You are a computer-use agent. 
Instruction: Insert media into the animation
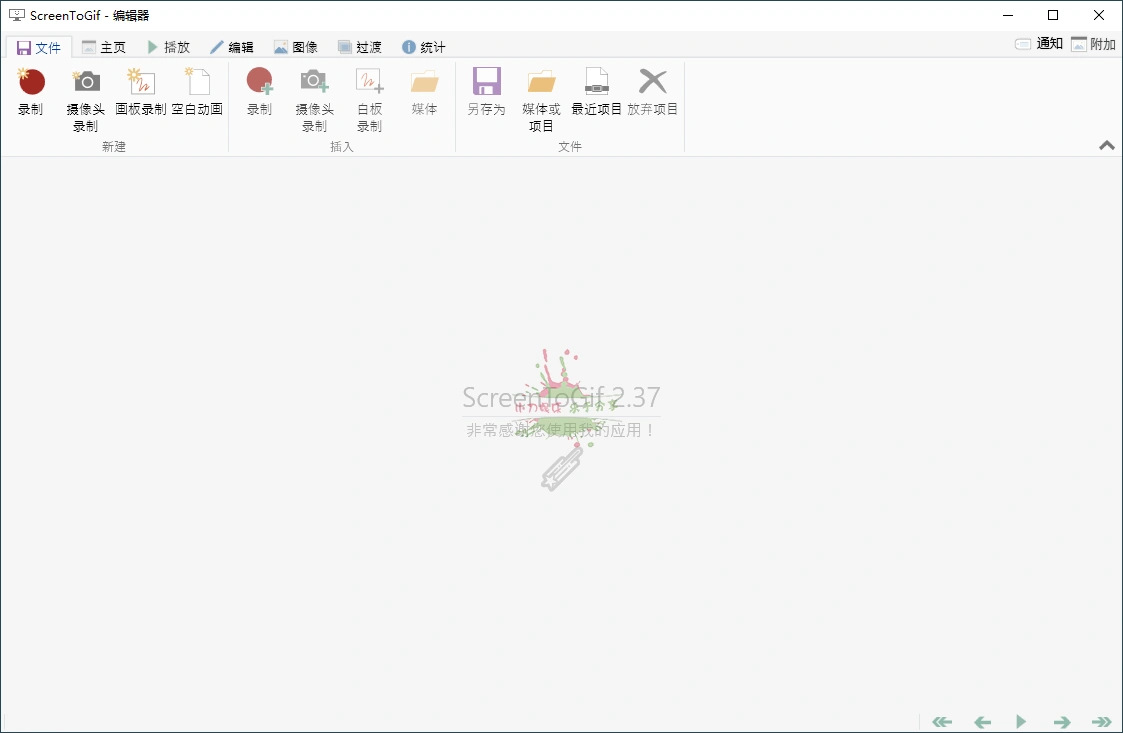coord(423,95)
